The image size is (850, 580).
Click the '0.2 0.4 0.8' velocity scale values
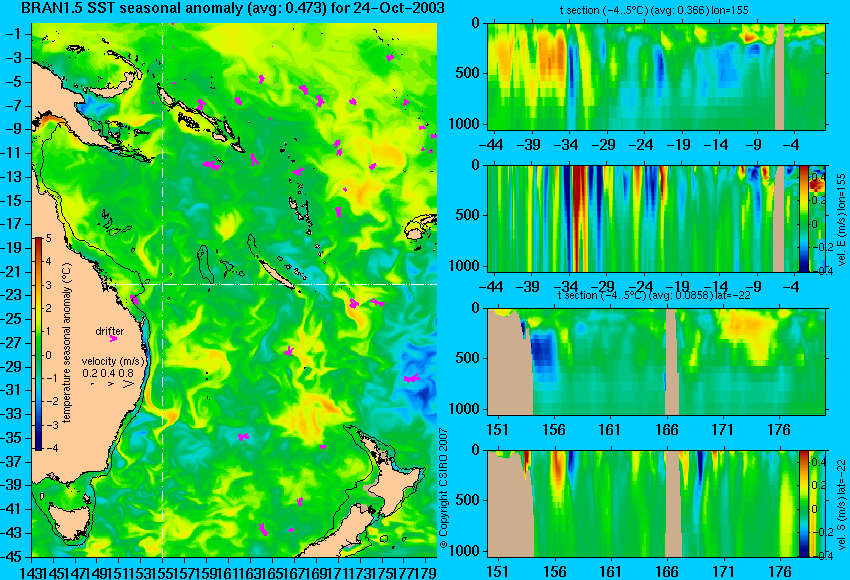[x=107, y=373]
